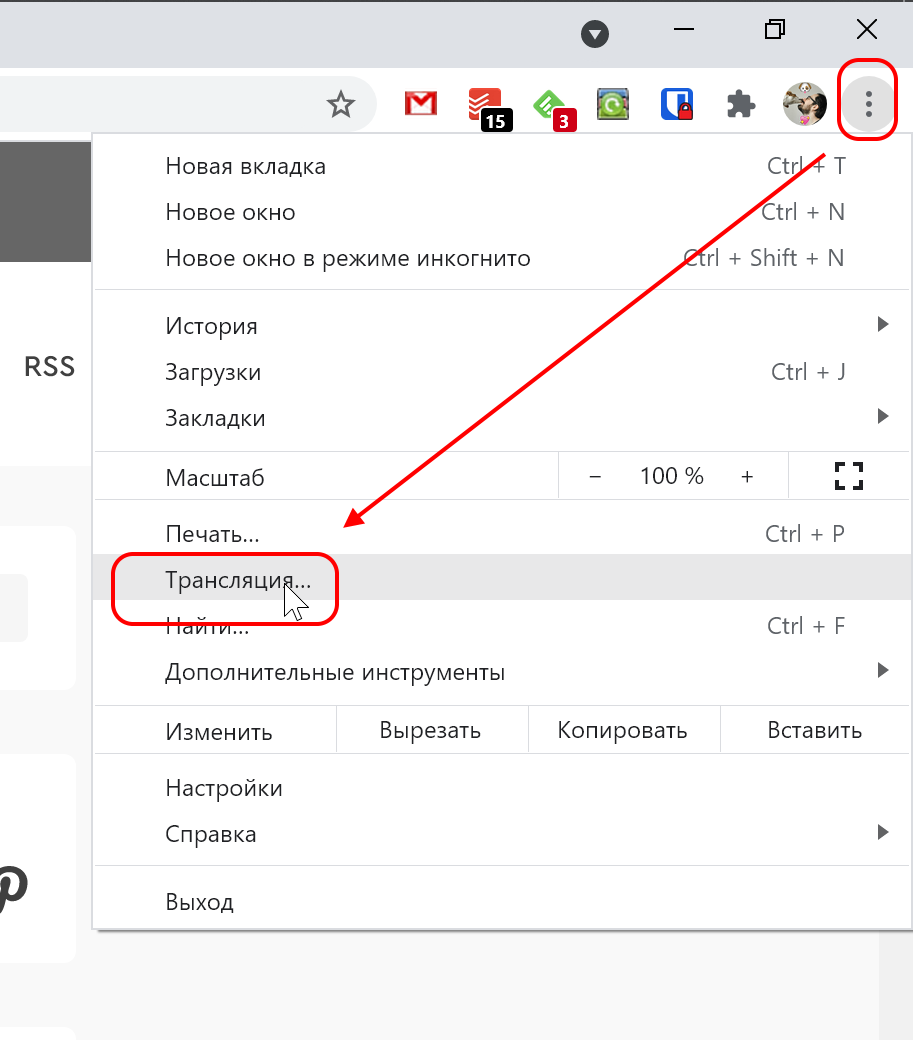Open the Extensions puzzle piece menu
Image resolution: width=913 pixels, height=1040 pixels.
click(740, 104)
